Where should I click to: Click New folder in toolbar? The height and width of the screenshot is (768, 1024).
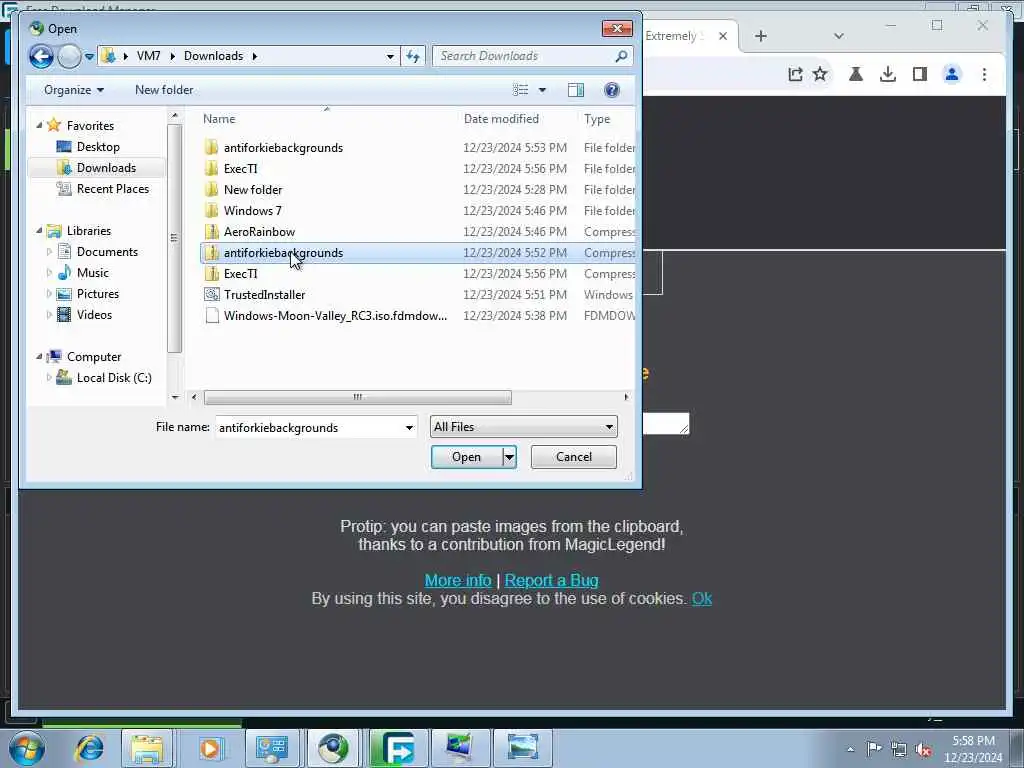tap(164, 90)
